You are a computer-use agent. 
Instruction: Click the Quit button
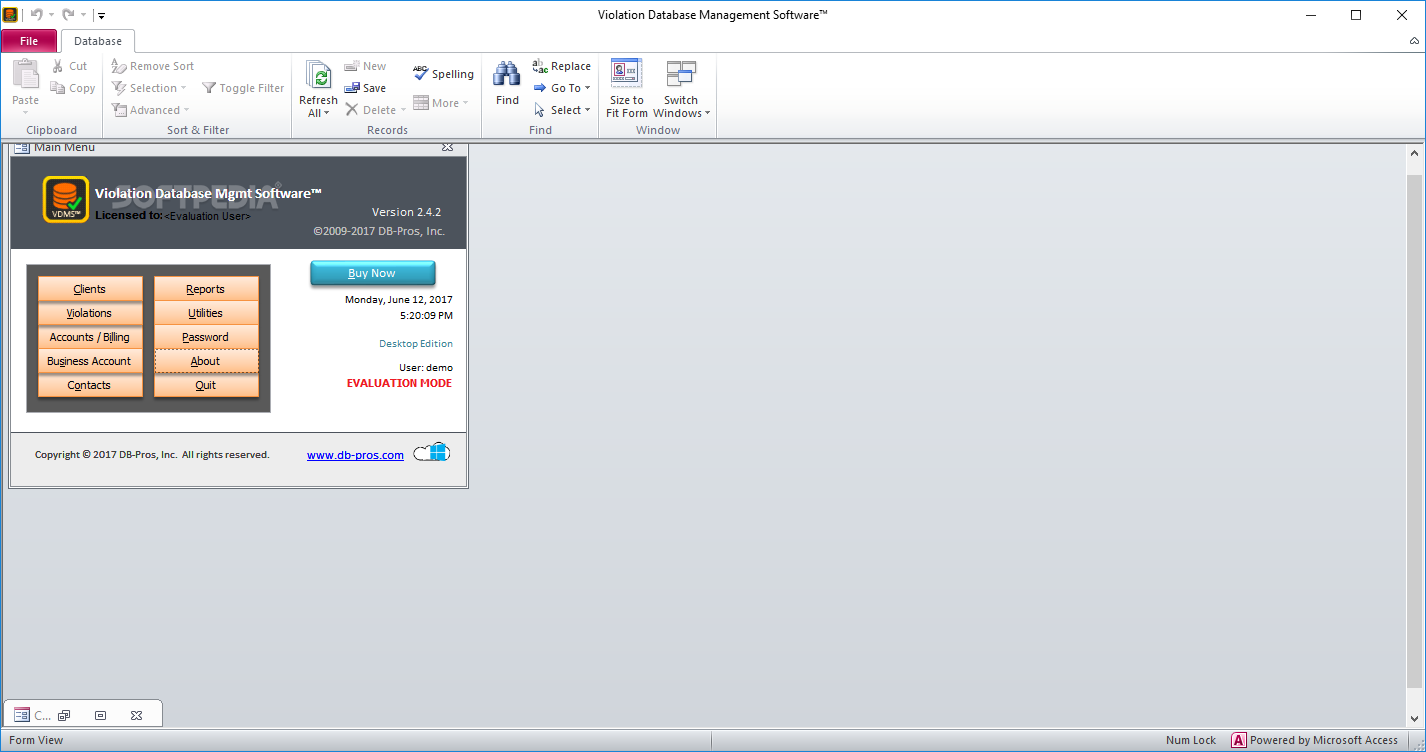[206, 385]
